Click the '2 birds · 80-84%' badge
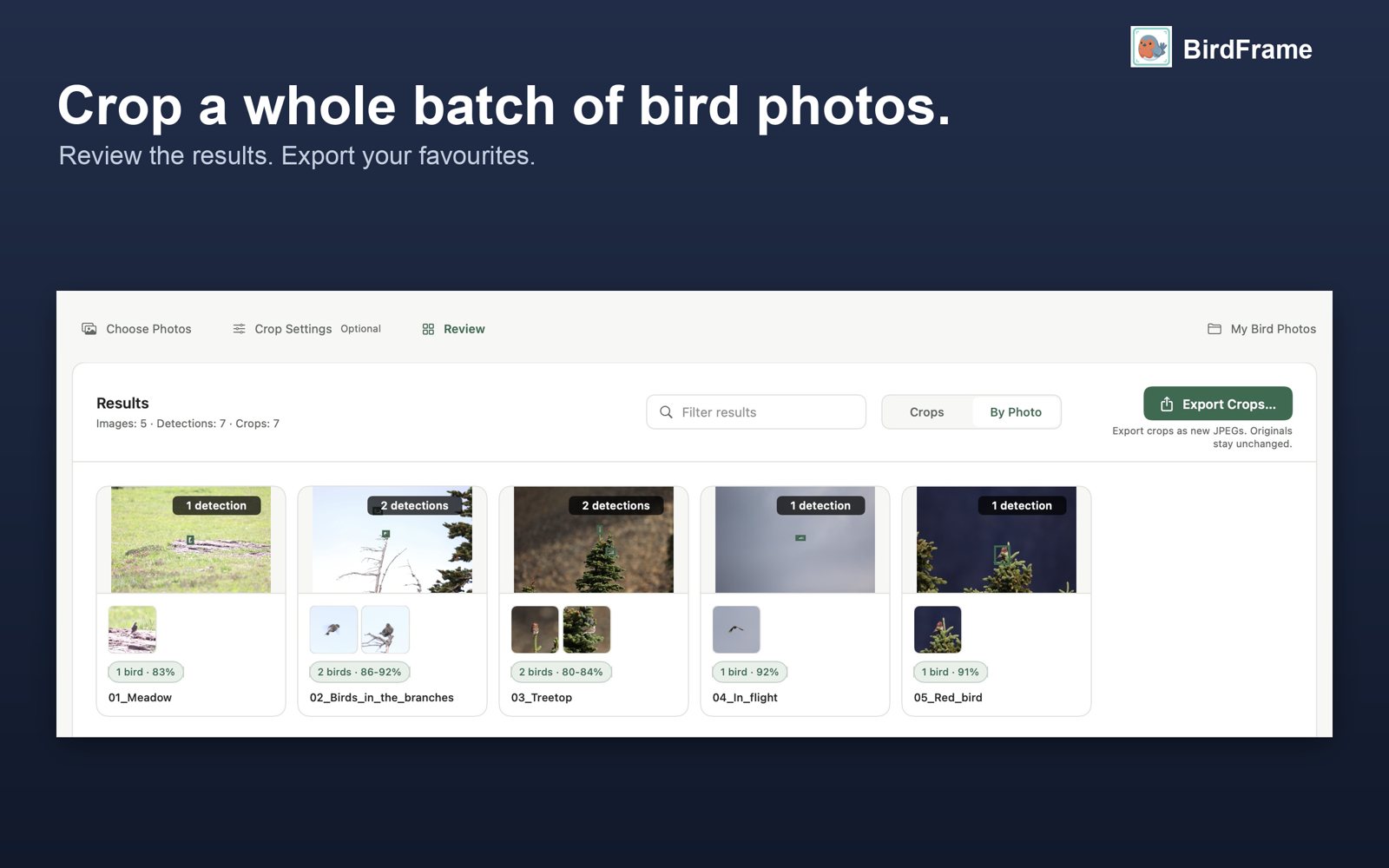Image resolution: width=1389 pixels, height=868 pixels. [x=561, y=672]
